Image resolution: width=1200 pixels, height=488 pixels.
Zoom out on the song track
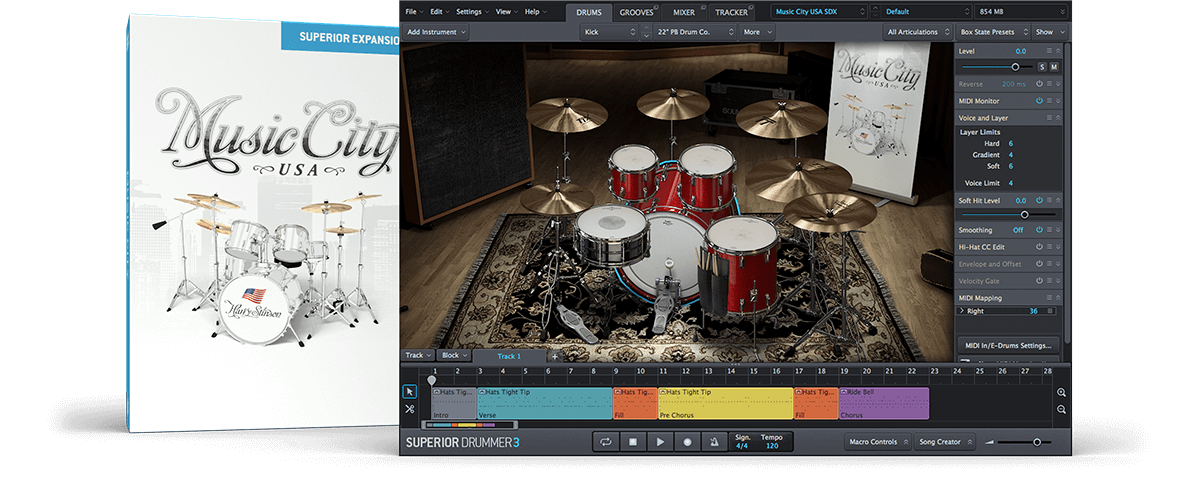1061,409
